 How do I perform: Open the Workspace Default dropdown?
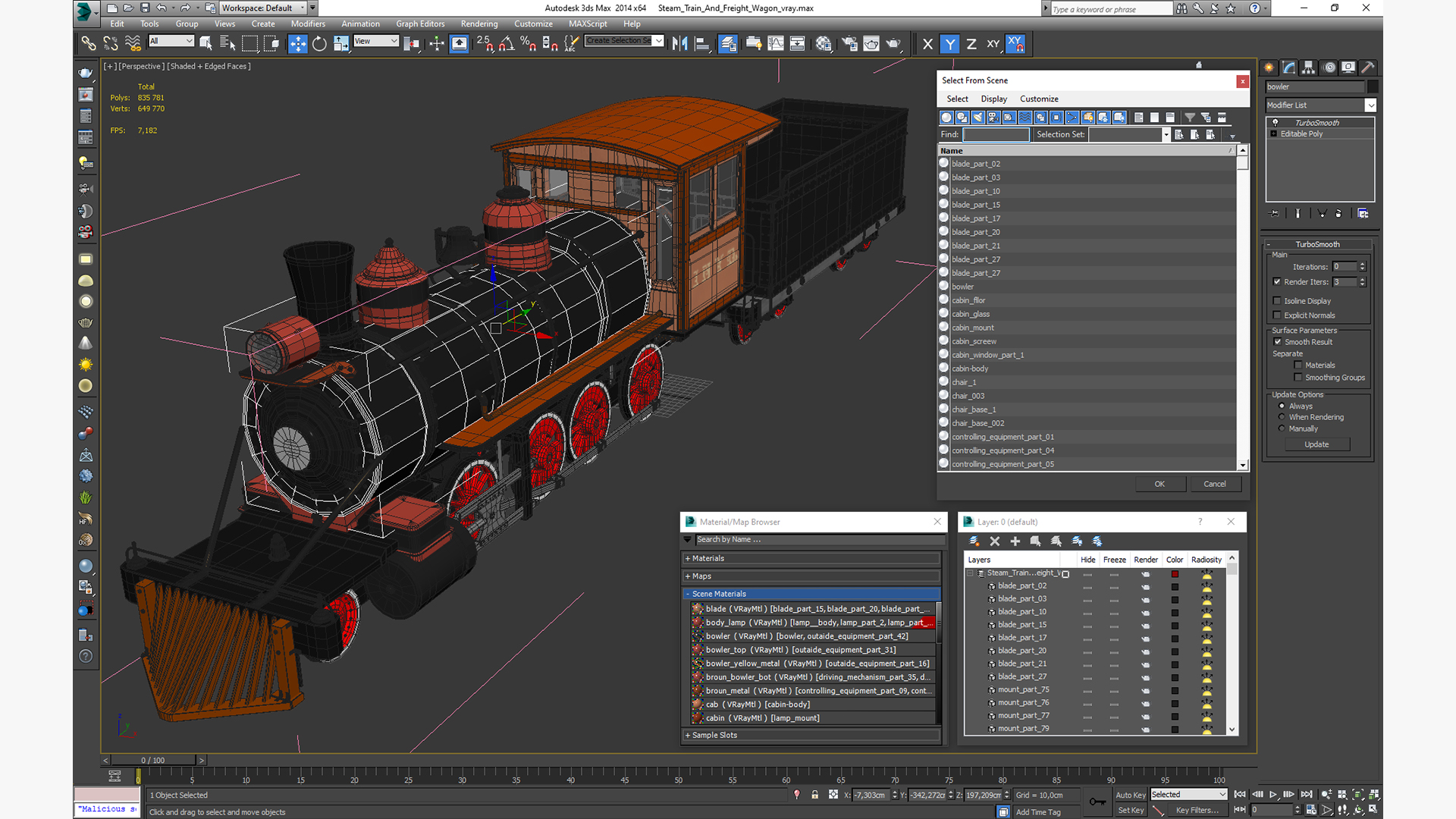(x=262, y=8)
